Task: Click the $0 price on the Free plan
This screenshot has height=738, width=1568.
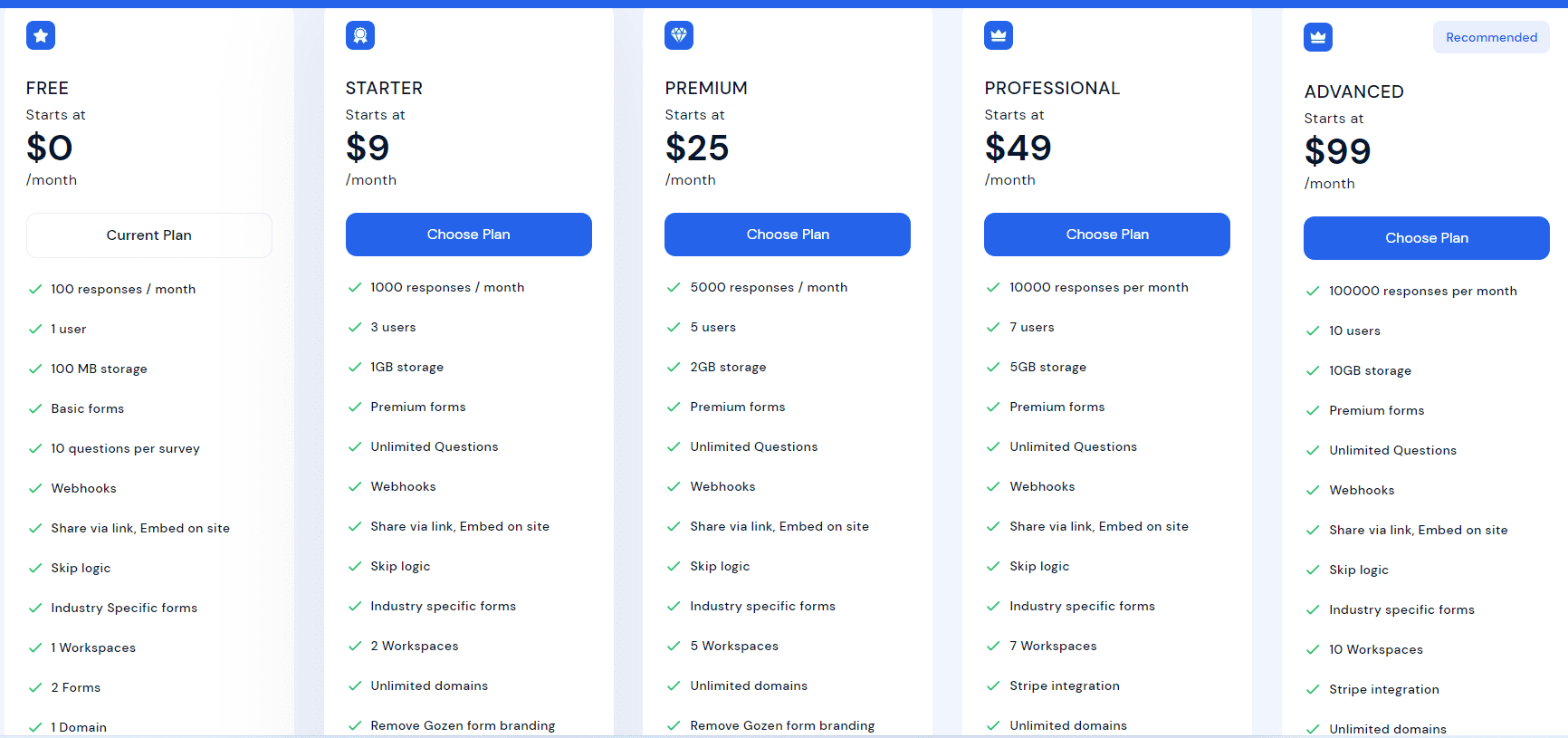Action: click(50, 148)
